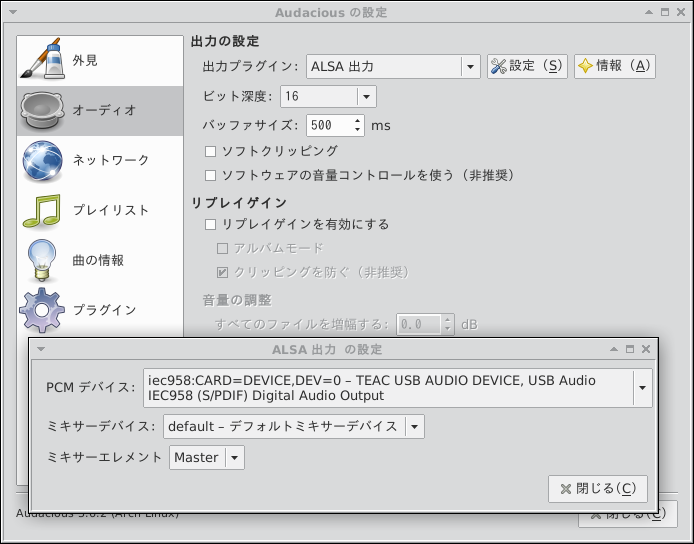The height and width of the screenshot is (544, 694).
Task: Toggle the クリッピングを防ぐ checkbox
Action: pyautogui.click(x=222, y=272)
